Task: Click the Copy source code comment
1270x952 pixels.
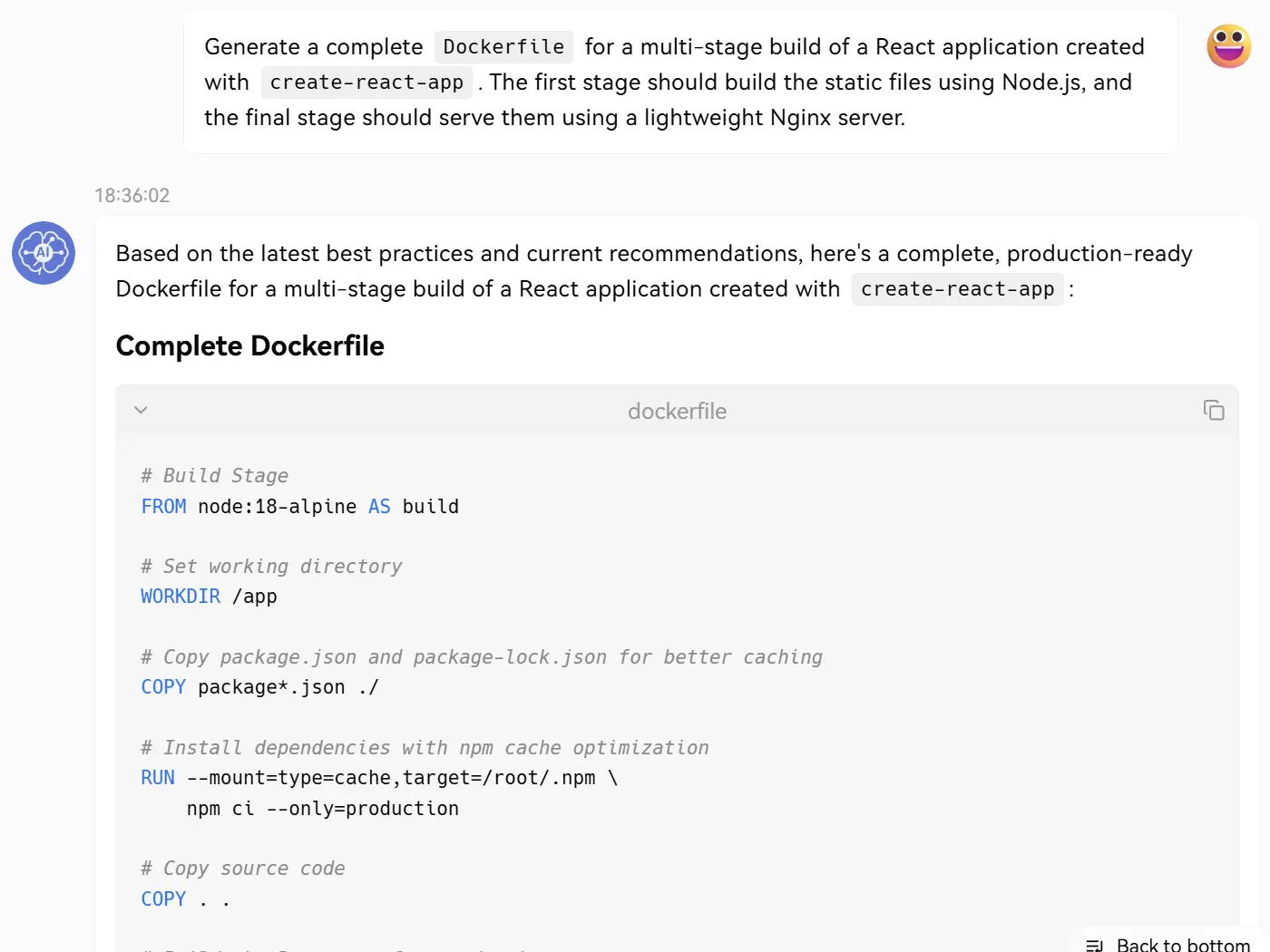Action: tap(243, 869)
